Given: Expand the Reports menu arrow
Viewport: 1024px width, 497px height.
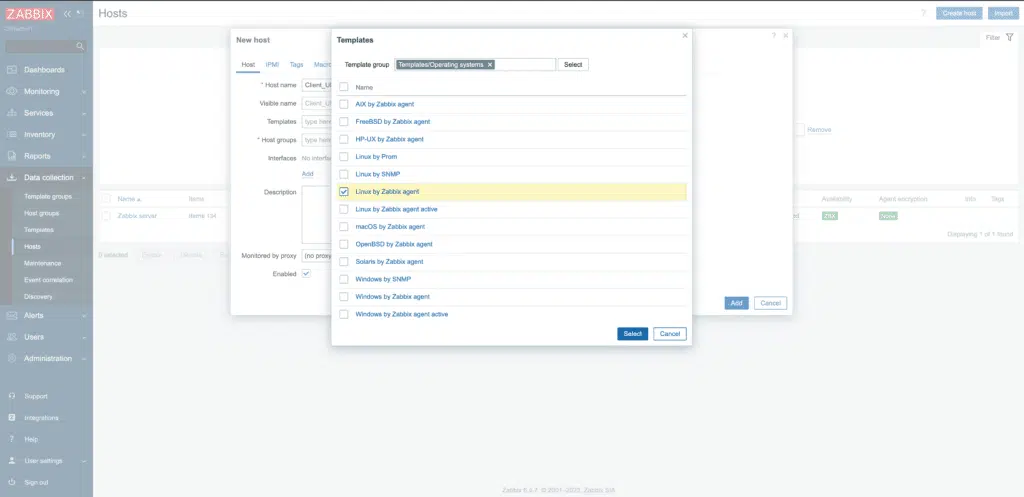Looking at the screenshot, I should (x=84, y=157).
